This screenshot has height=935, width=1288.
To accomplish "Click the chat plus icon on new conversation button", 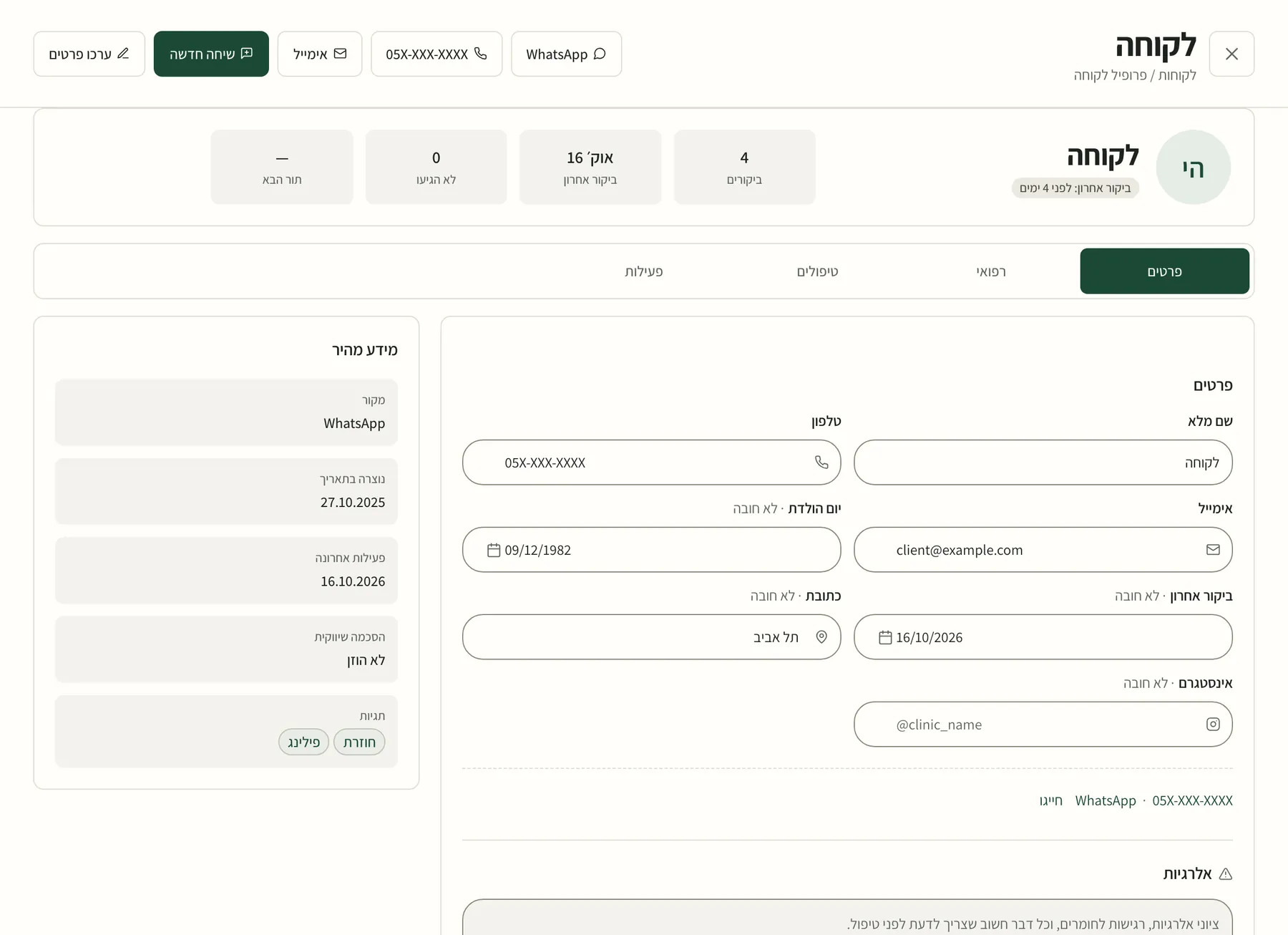I will point(247,54).
